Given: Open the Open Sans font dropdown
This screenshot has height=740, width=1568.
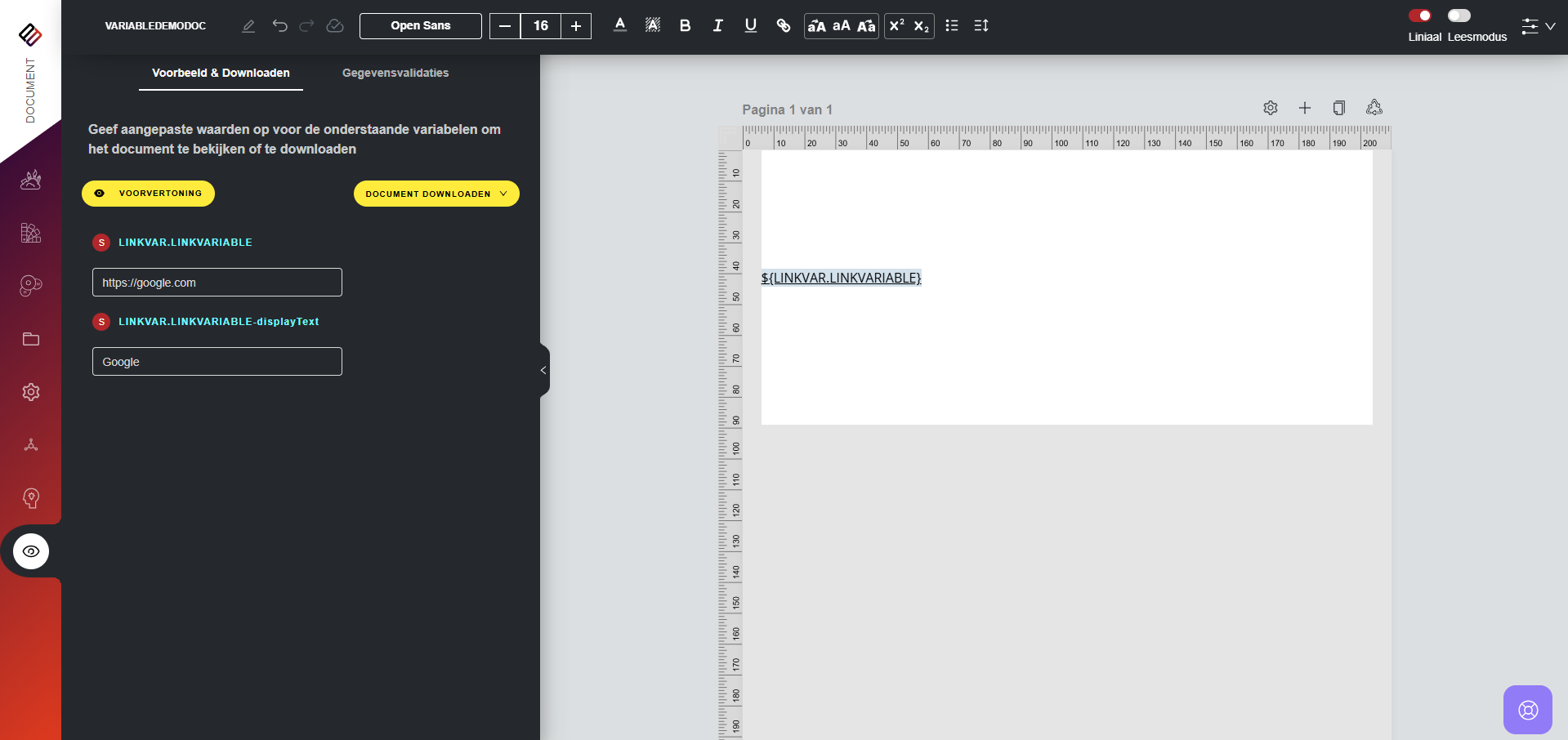Looking at the screenshot, I should [x=420, y=26].
